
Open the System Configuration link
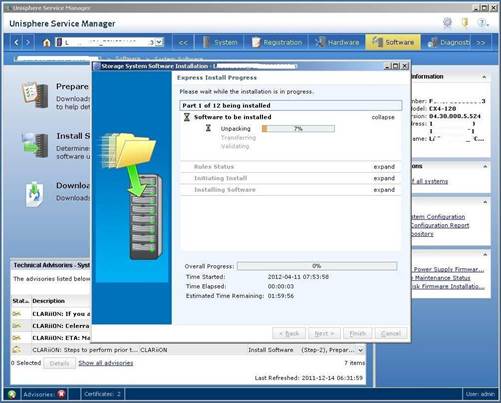coord(437,217)
